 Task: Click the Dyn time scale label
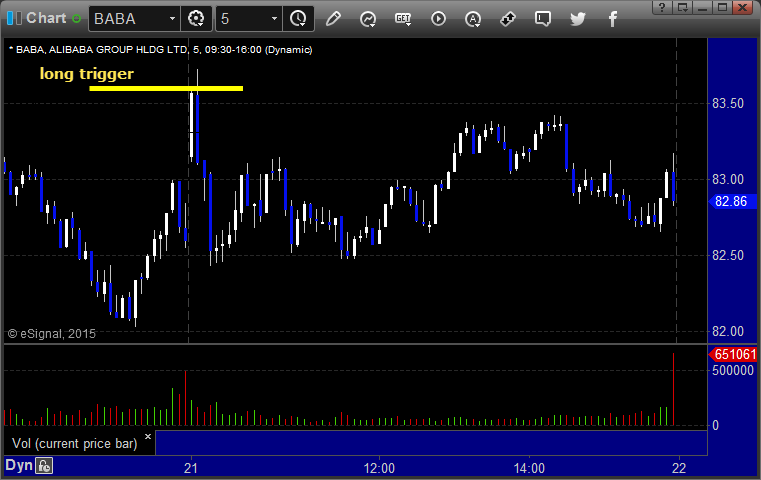pos(18,465)
